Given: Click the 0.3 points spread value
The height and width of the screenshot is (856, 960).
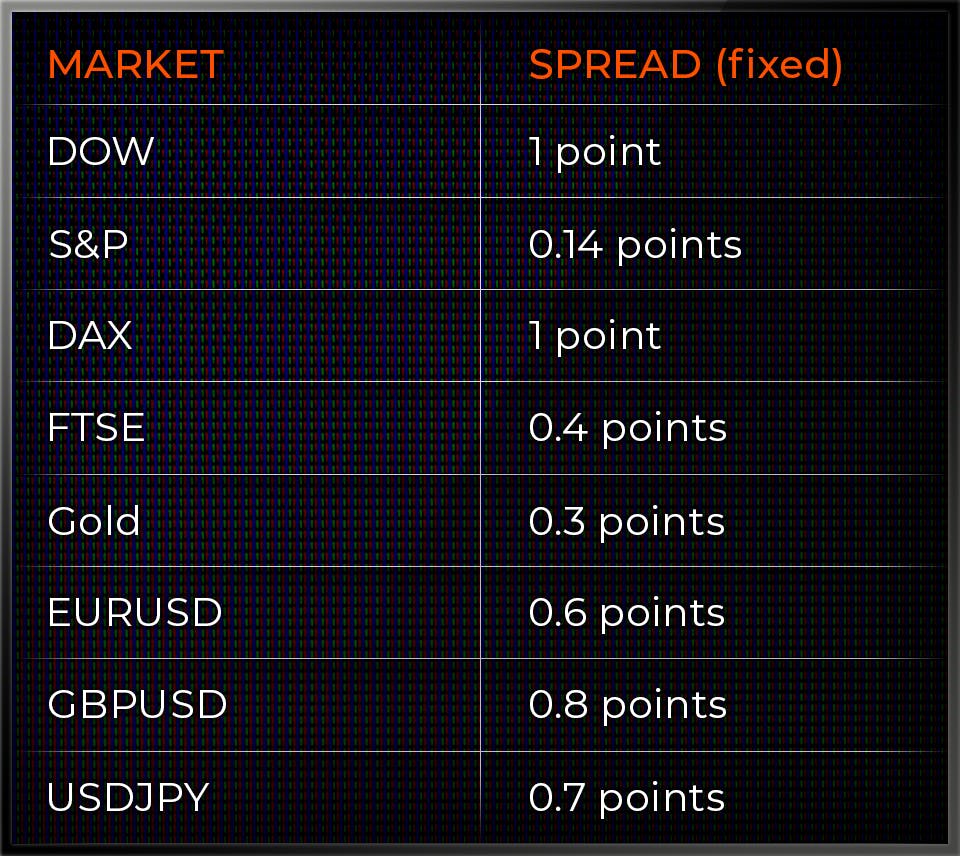Looking at the screenshot, I should (x=627, y=522).
